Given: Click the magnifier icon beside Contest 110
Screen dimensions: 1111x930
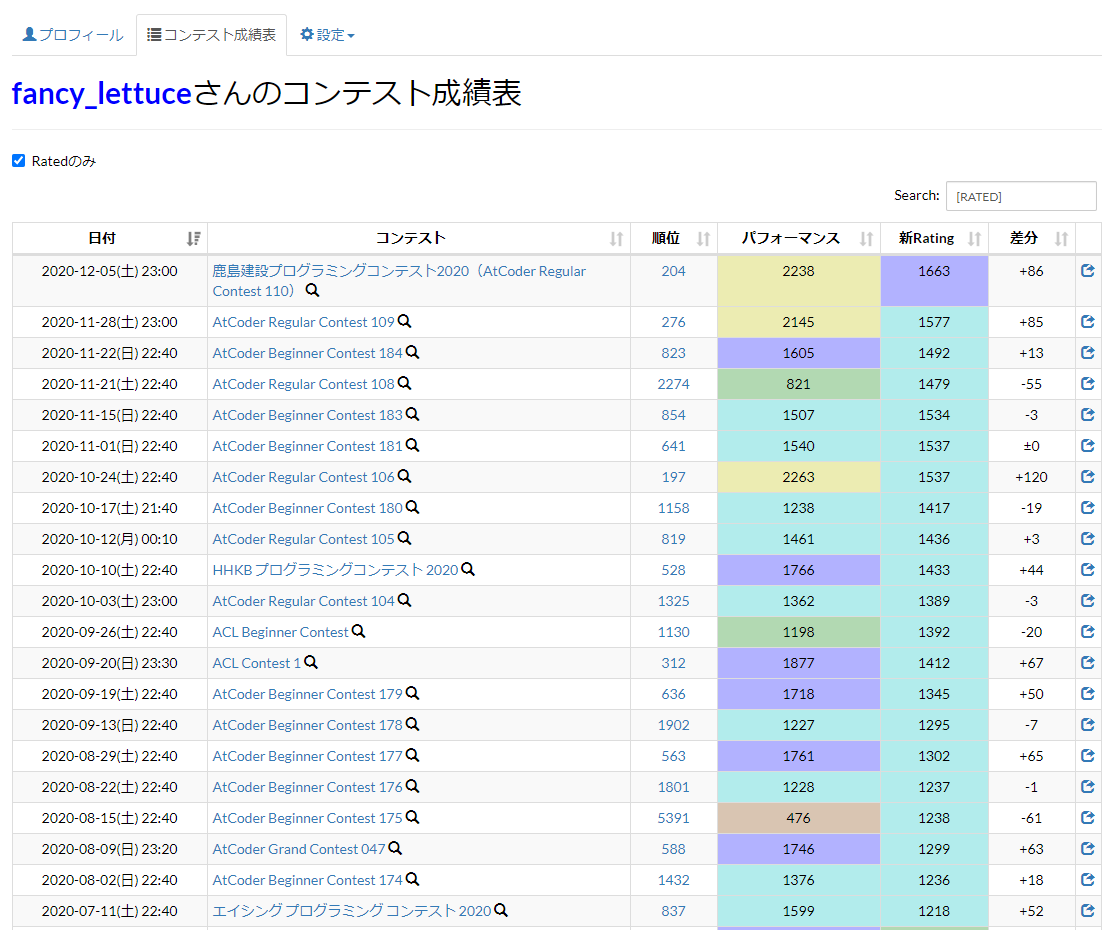Looking at the screenshot, I should (312, 290).
